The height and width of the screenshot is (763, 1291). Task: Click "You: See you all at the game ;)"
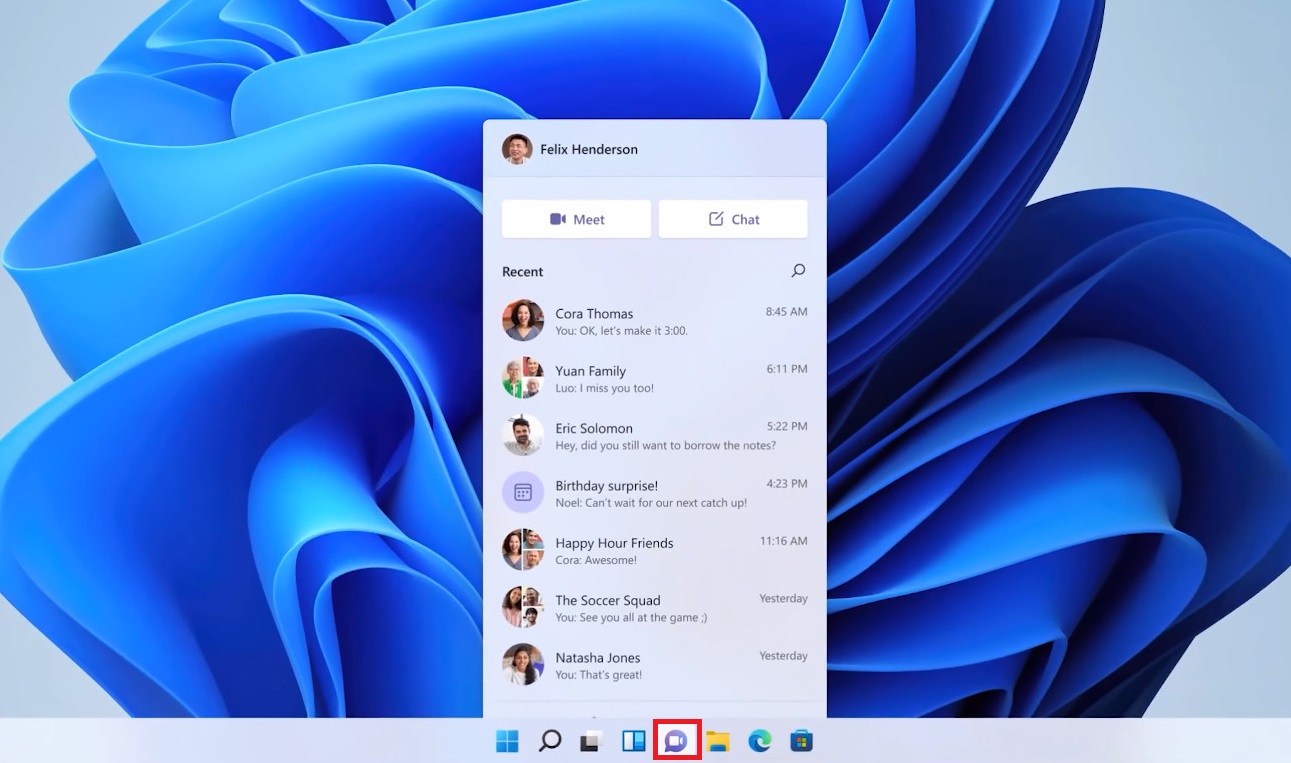click(631, 617)
